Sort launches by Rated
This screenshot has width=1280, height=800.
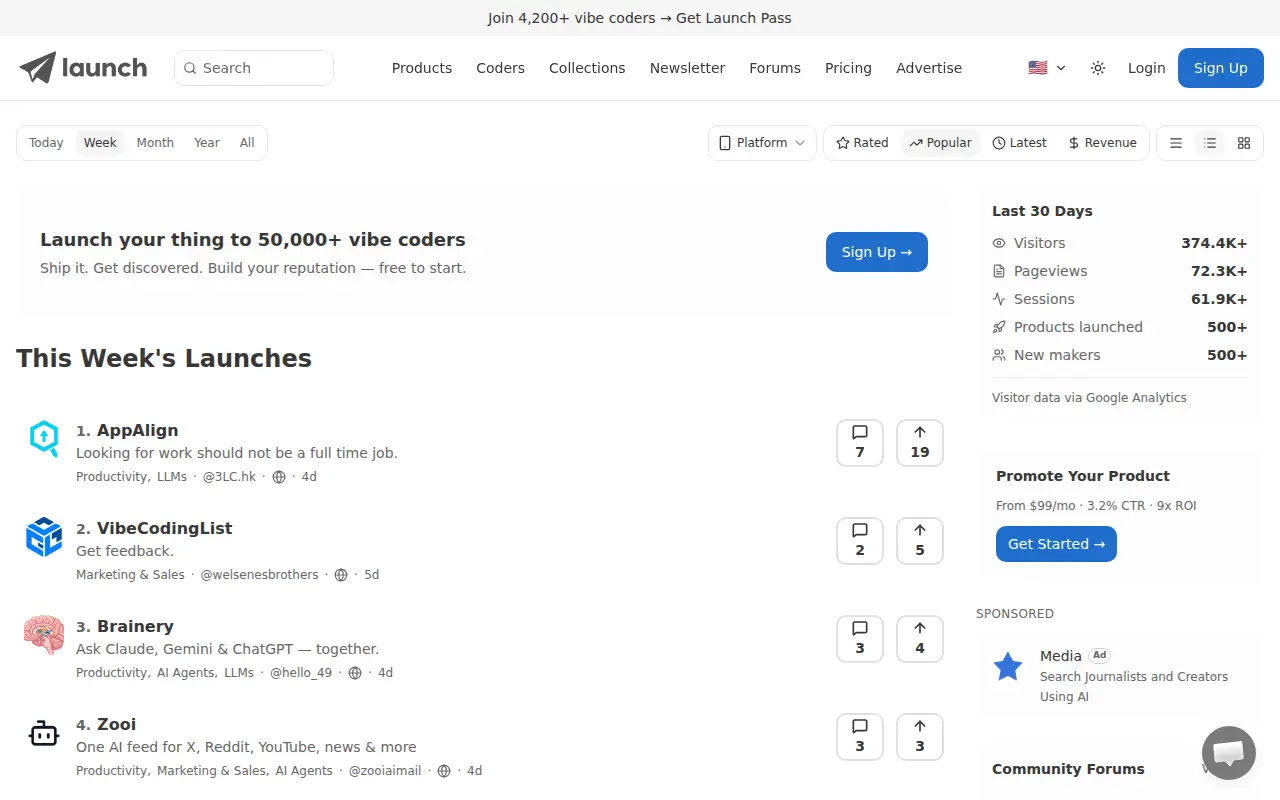point(862,143)
